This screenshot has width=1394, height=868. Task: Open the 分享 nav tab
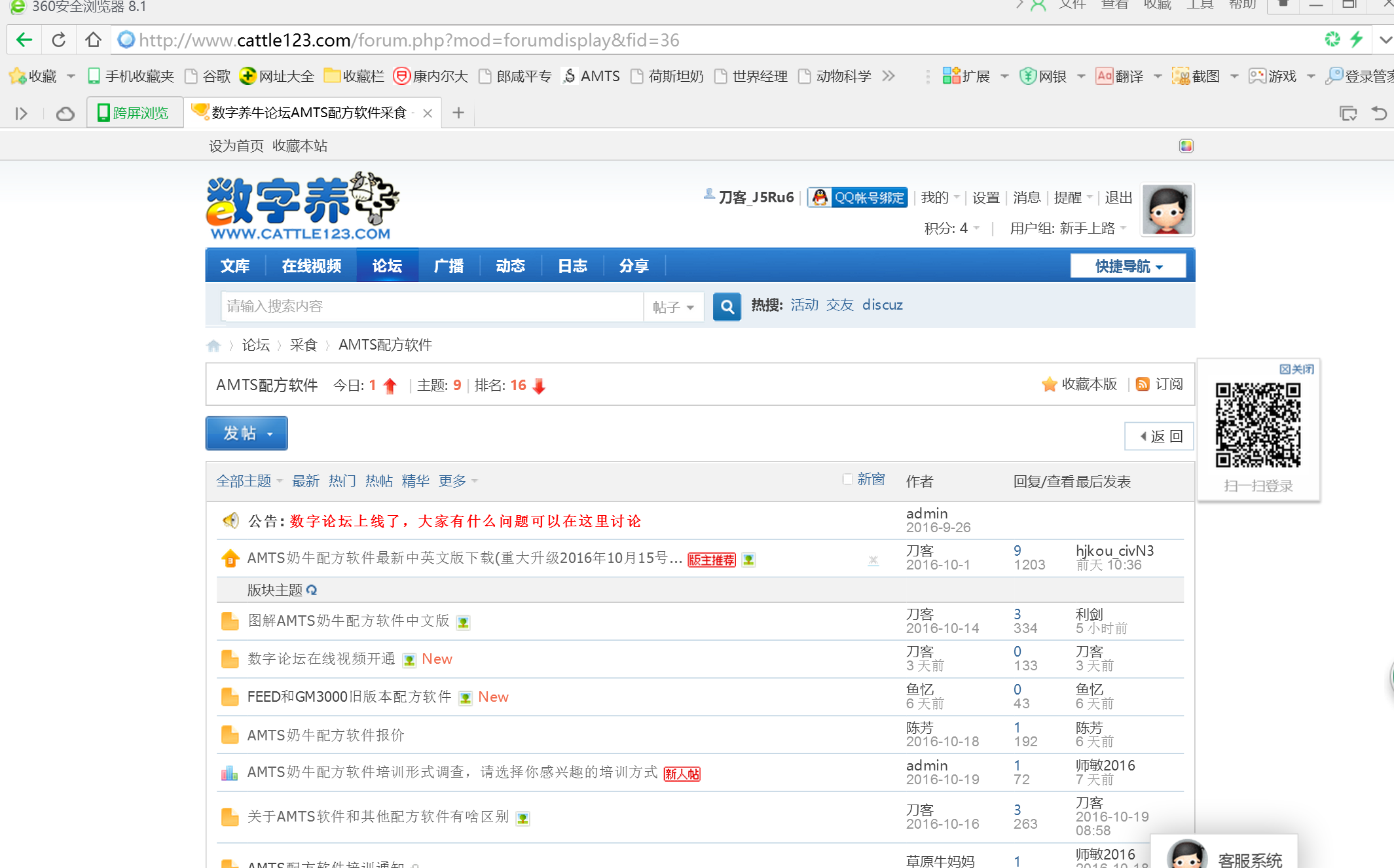634,266
